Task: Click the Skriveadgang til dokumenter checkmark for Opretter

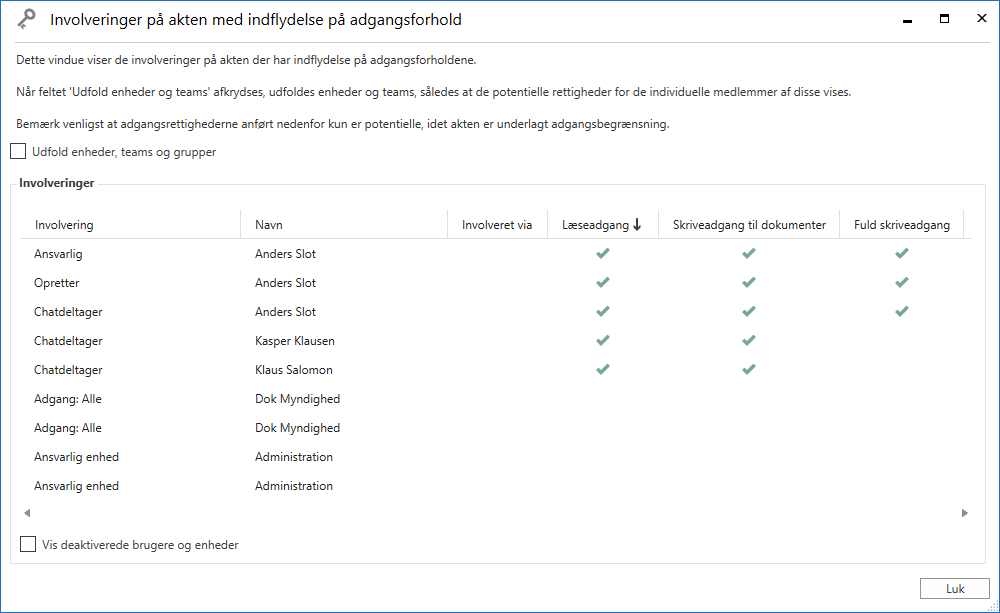Action: [749, 283]
